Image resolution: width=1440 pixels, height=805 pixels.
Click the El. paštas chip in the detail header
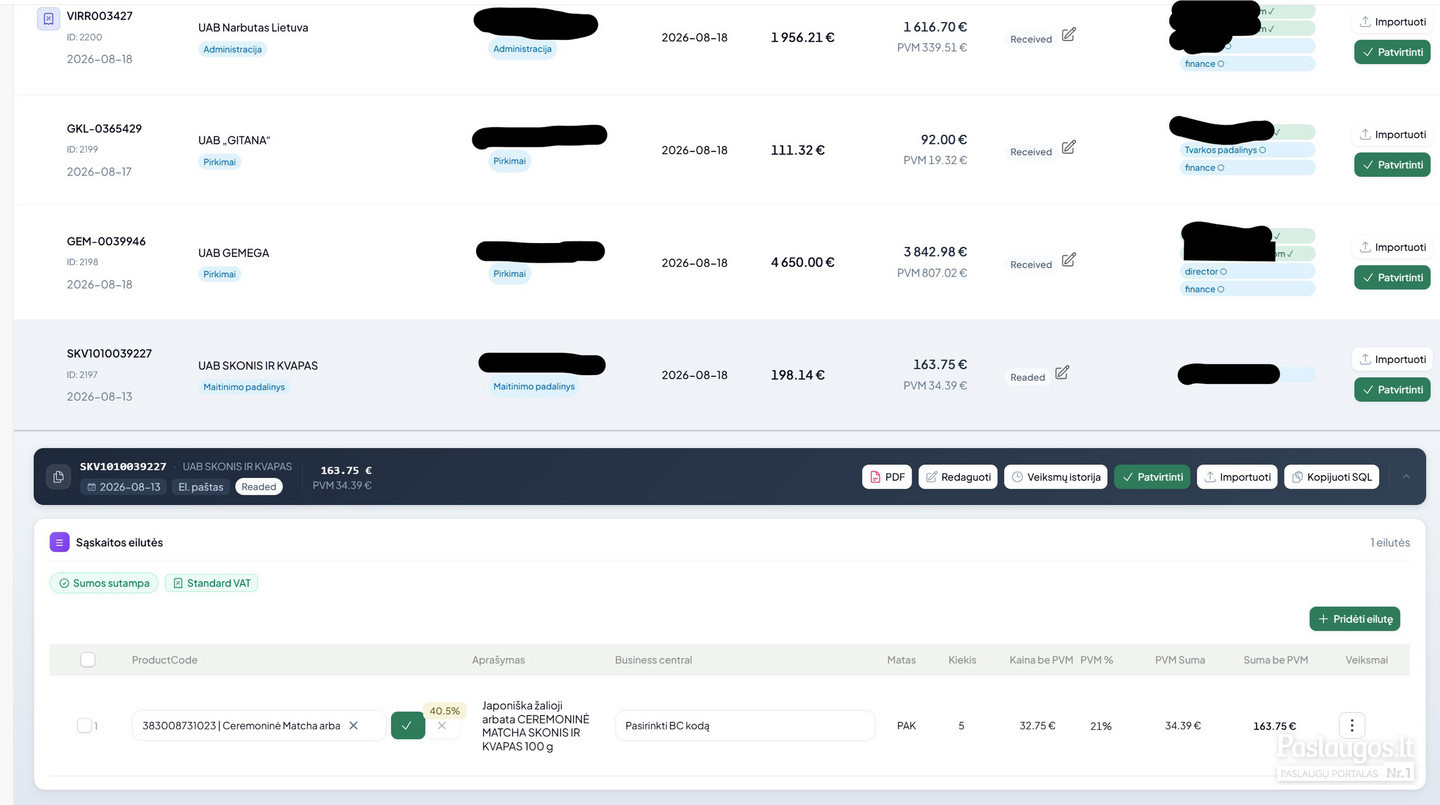pyautogui.click(x=201, y=487)
